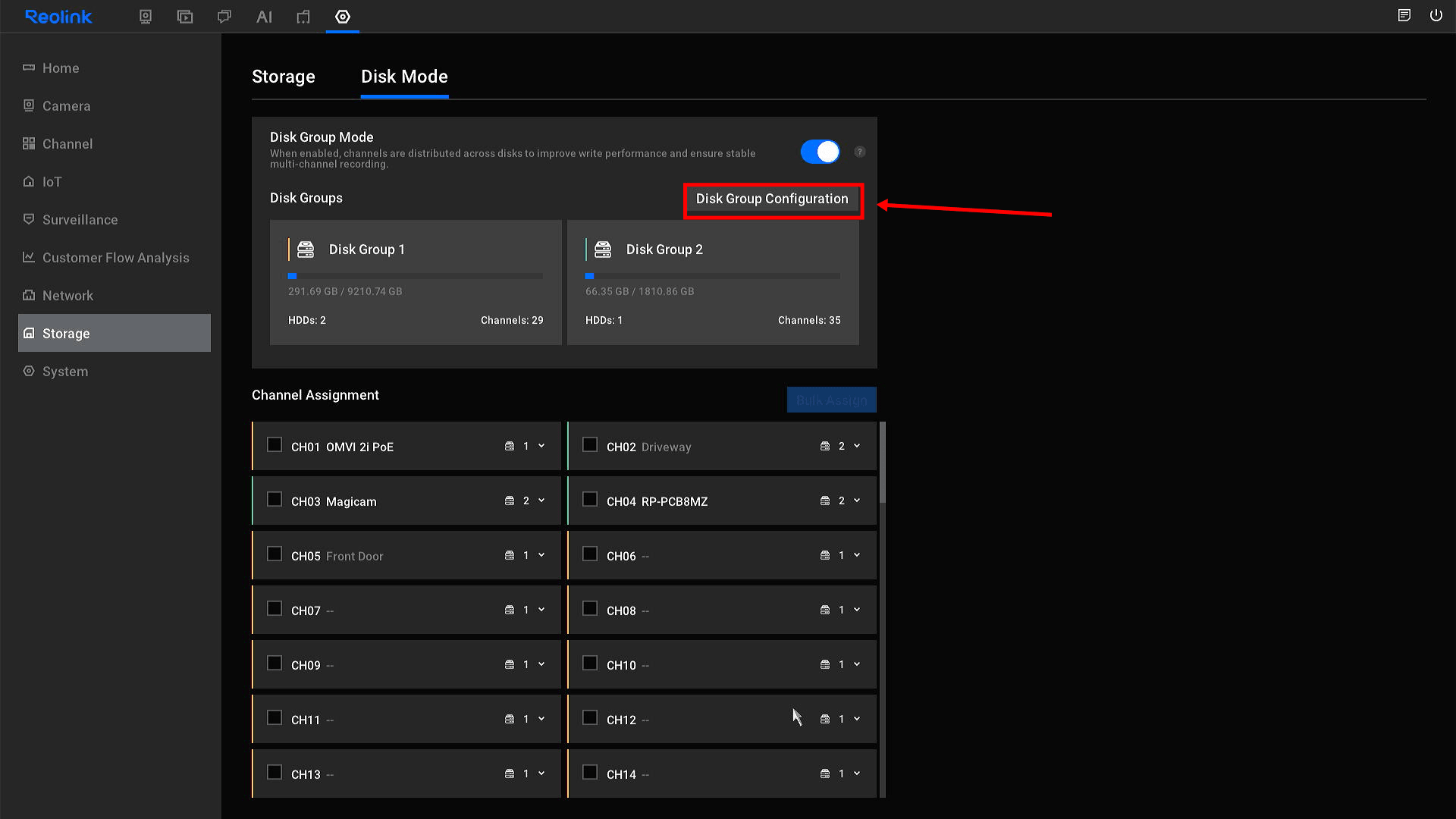This screenshot has height=819, width=1456.
Task: Click the Bulk Assign button
Action: point(831,400)
